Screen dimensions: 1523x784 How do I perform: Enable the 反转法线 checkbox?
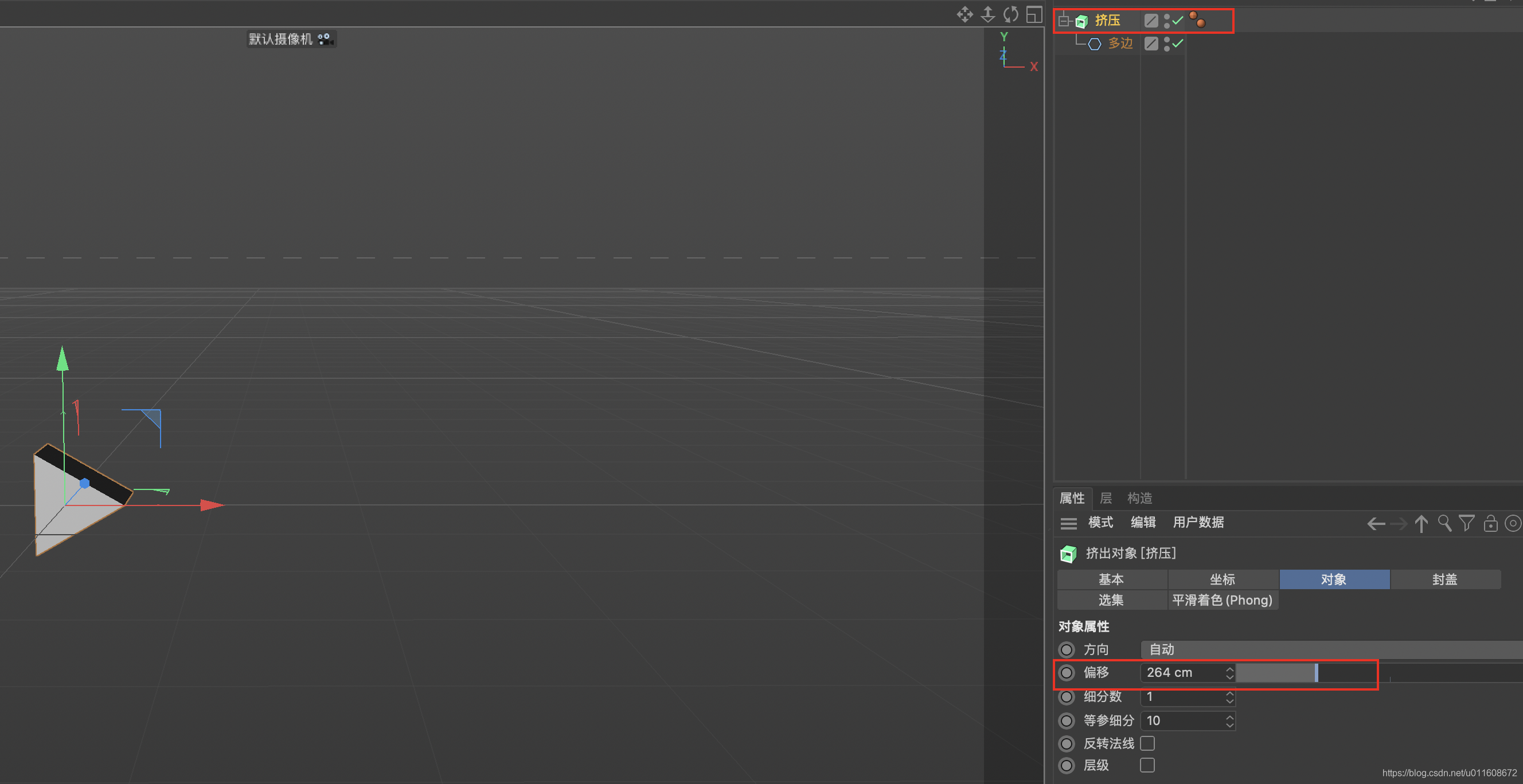pyautogui.click(x=1147, y=743)
